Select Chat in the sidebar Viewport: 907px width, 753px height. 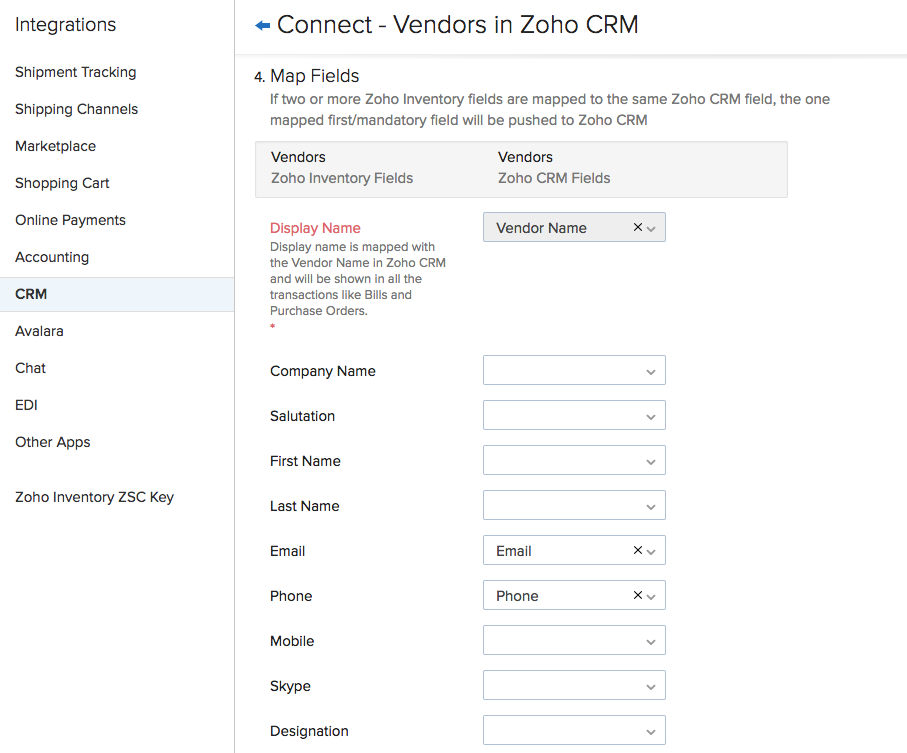pos(30,368)
